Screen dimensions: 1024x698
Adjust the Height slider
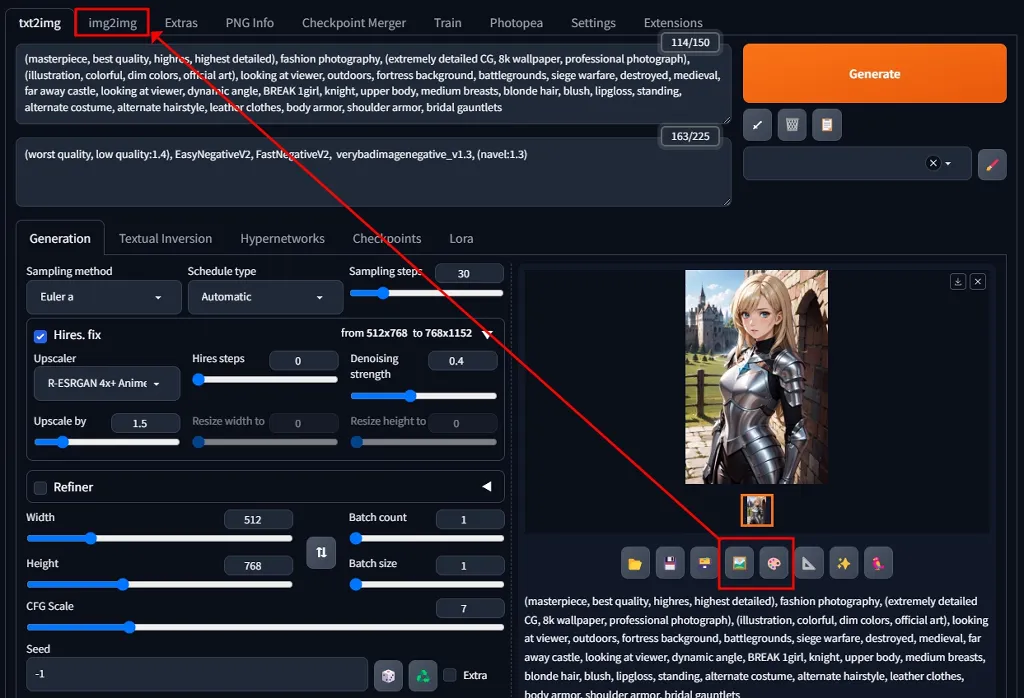coord(159,584)
